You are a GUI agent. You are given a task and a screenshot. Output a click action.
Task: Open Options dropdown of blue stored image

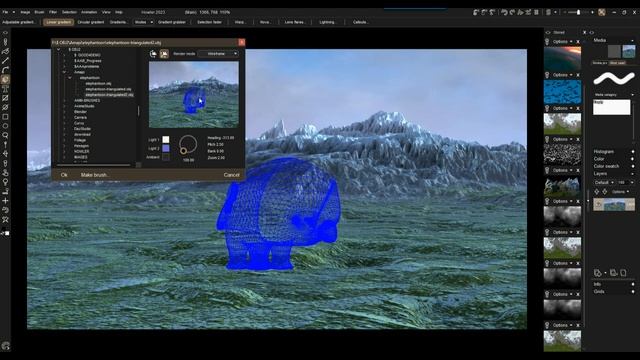562,75
